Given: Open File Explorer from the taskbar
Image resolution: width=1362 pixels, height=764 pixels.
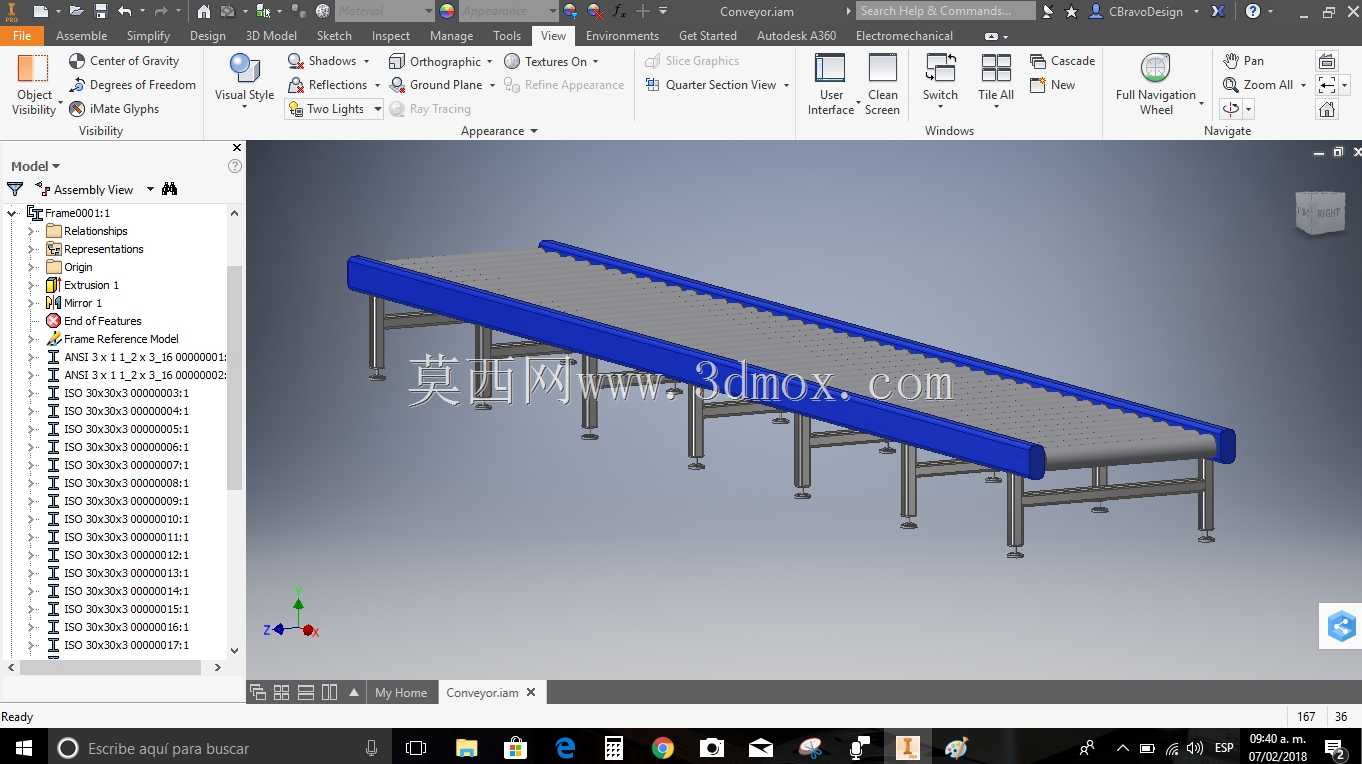Looking at the screenshot, I should [467, 747].
